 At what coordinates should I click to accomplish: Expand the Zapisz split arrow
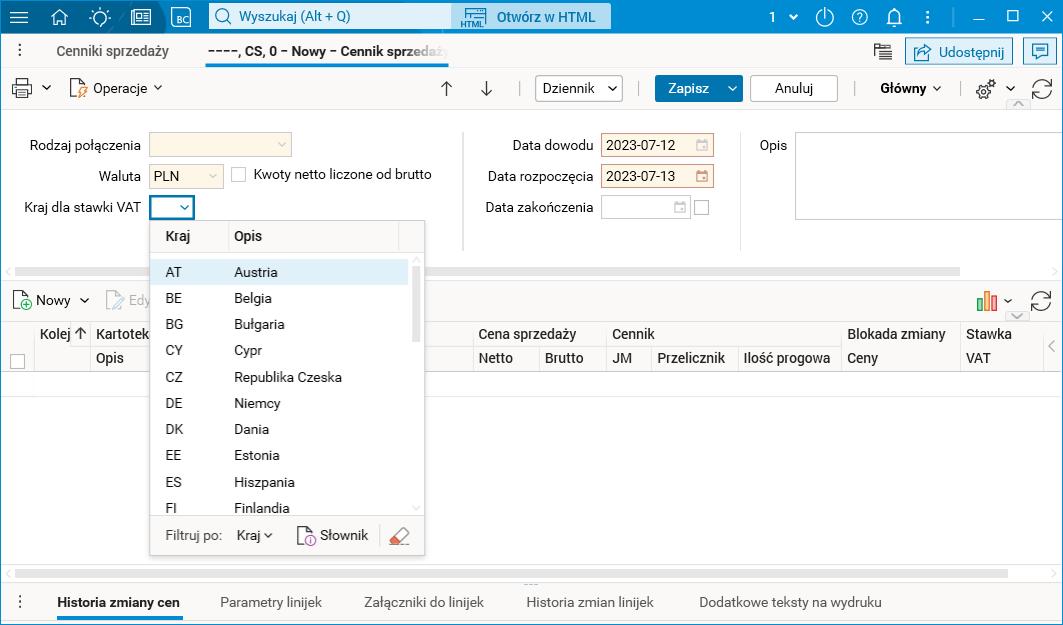[x=732, y=88]
